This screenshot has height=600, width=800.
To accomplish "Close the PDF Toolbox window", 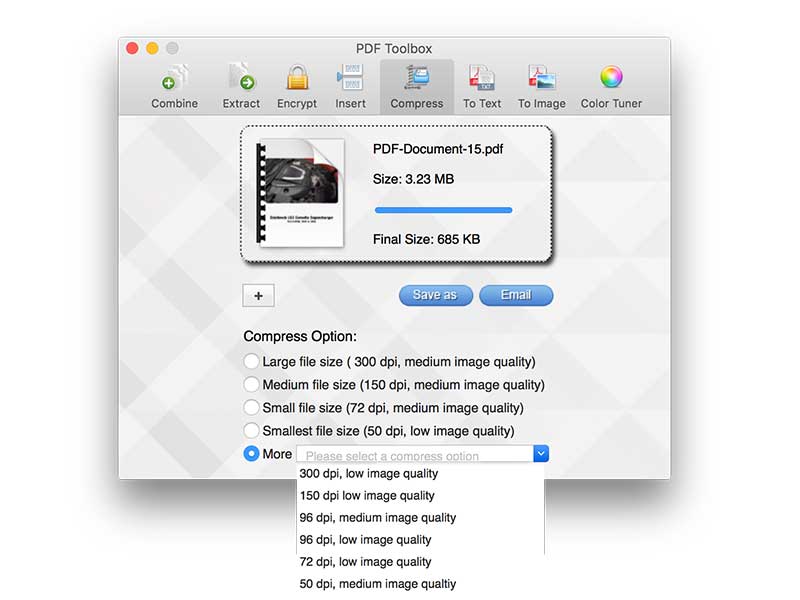I will [x=132, y=48].
